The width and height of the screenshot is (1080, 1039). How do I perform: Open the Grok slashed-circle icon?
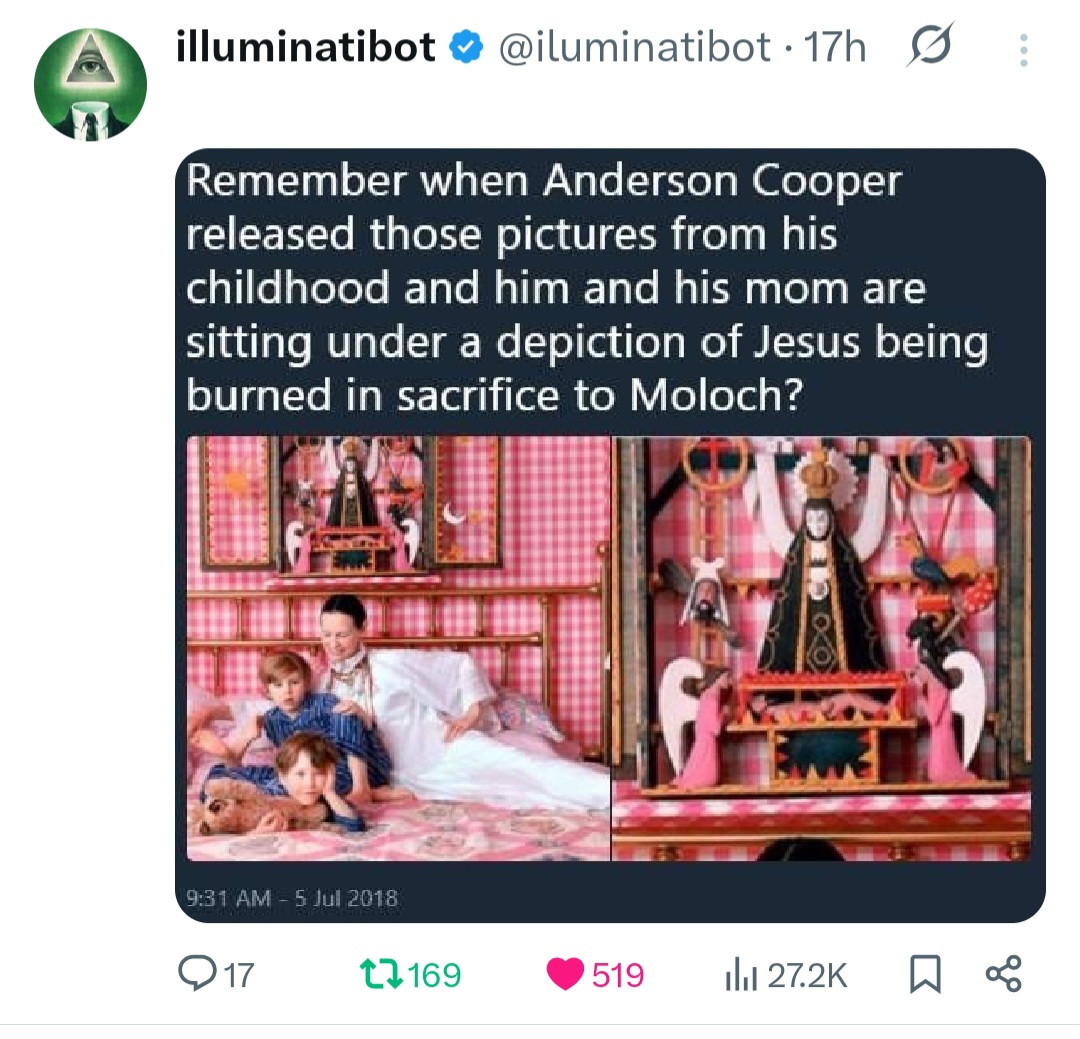[x=930, y=46]
